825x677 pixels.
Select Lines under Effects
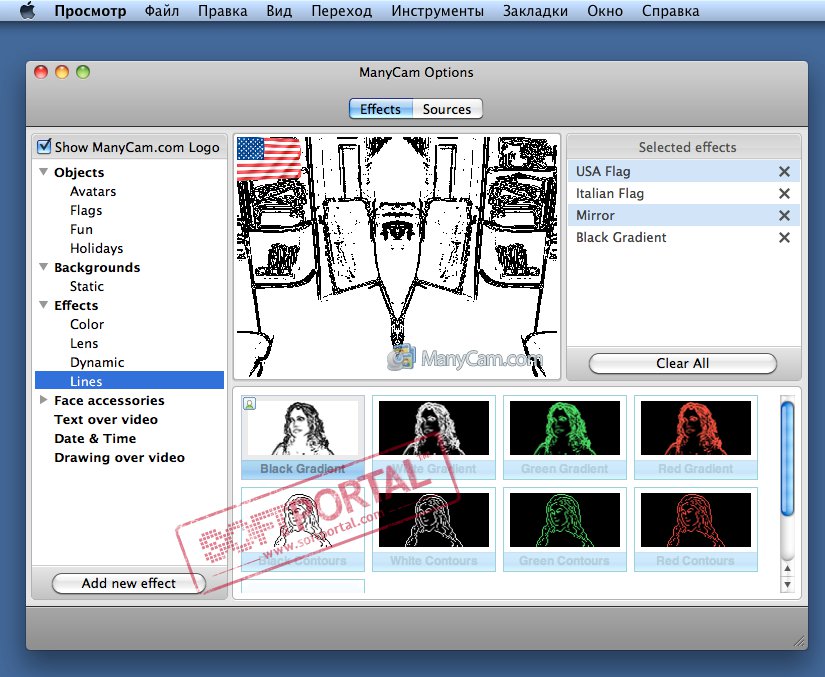(x=129, y=381)
